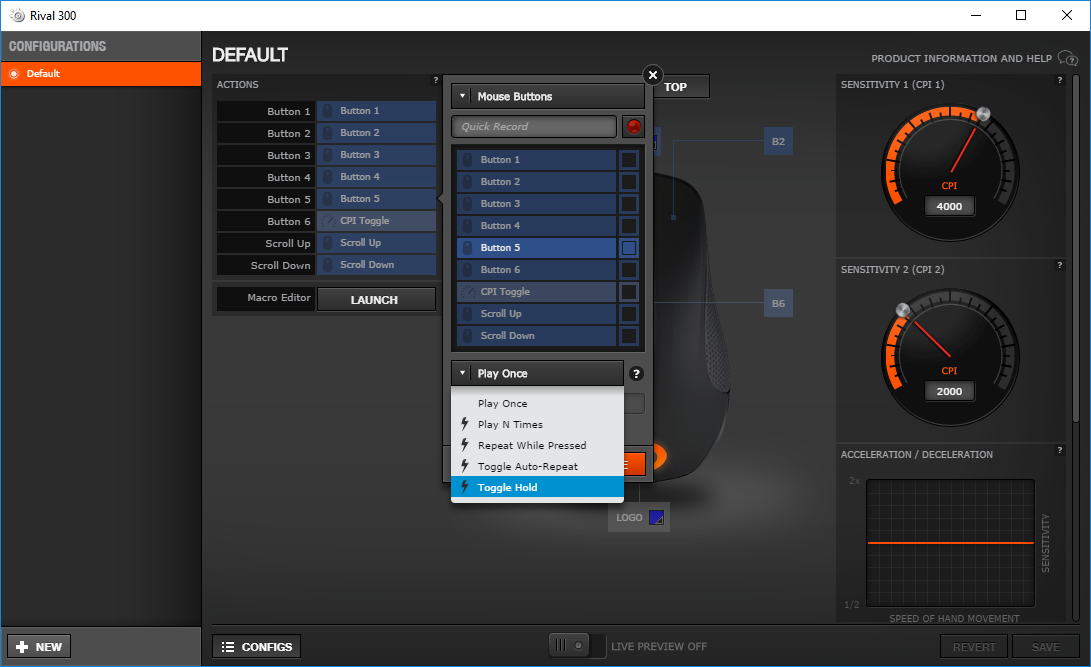Click the mouse icon of Button 1 action
Screen dimensions: 1091x667
(x=328, y=111)
